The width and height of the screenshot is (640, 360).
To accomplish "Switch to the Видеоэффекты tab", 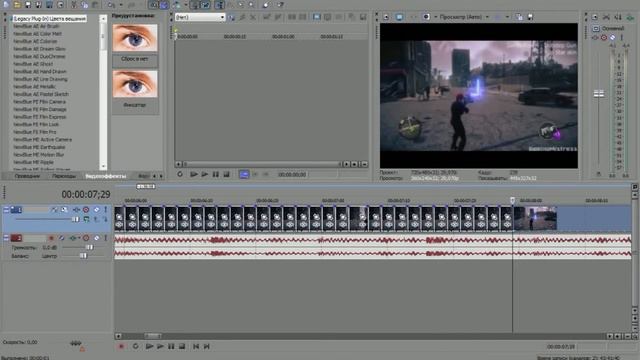I will point(106,176).
